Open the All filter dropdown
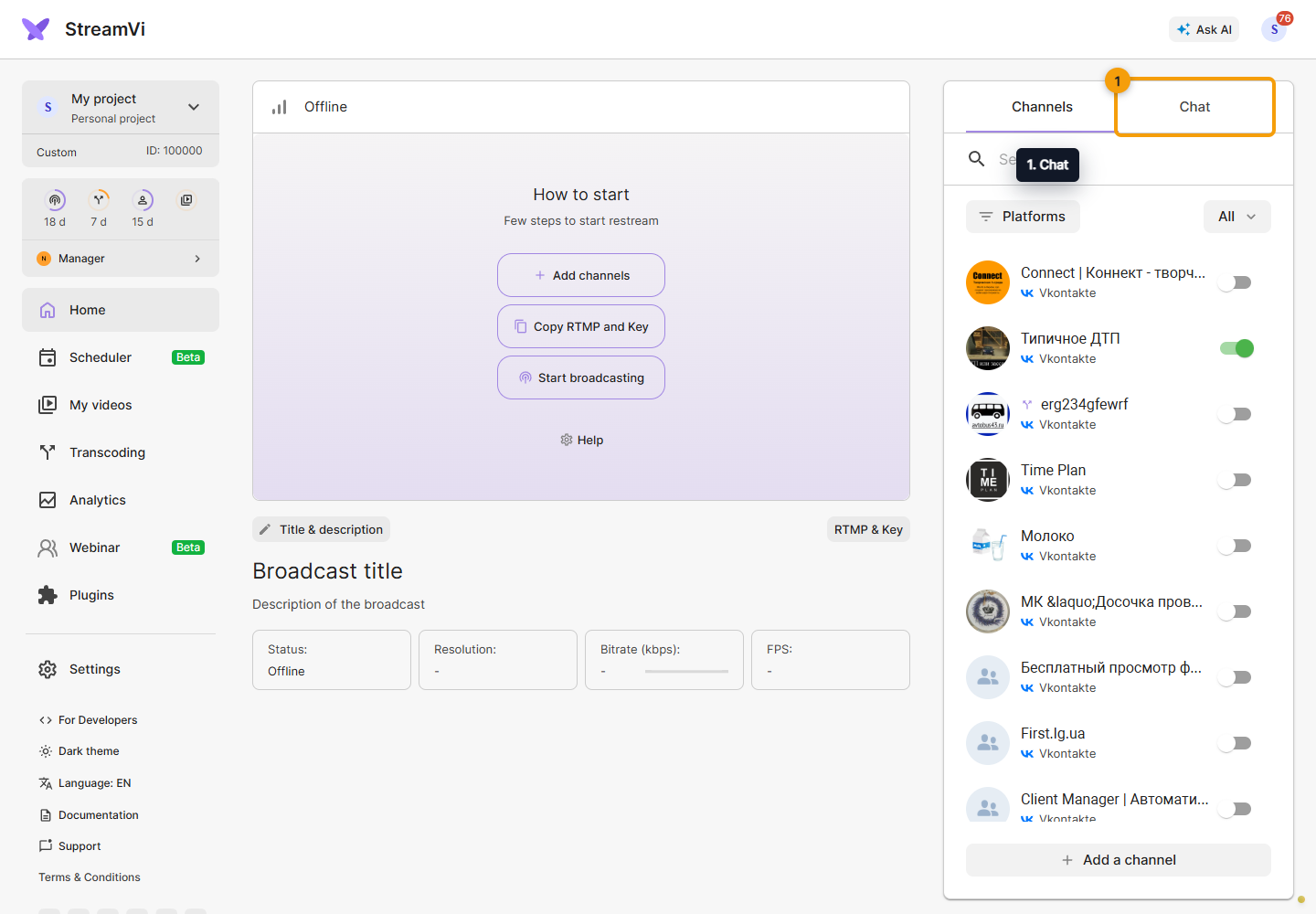1316x914 pixels. [1236, 217]
